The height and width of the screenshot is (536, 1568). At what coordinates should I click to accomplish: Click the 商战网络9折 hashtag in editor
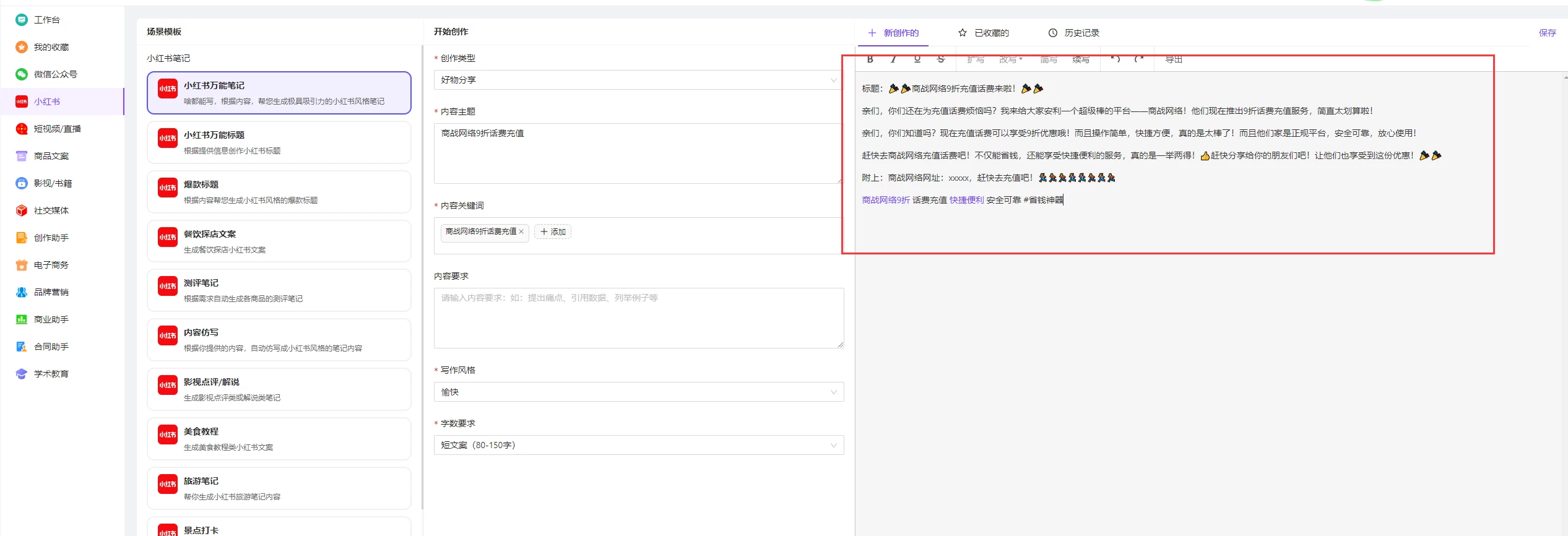pos(886,200)
